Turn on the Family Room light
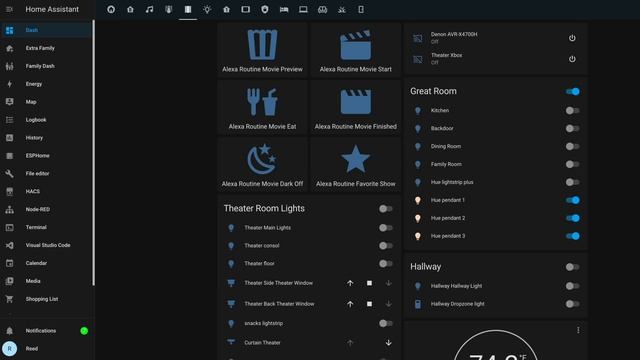Viewport: 640px width, 360px height. (x=573, y=164)
